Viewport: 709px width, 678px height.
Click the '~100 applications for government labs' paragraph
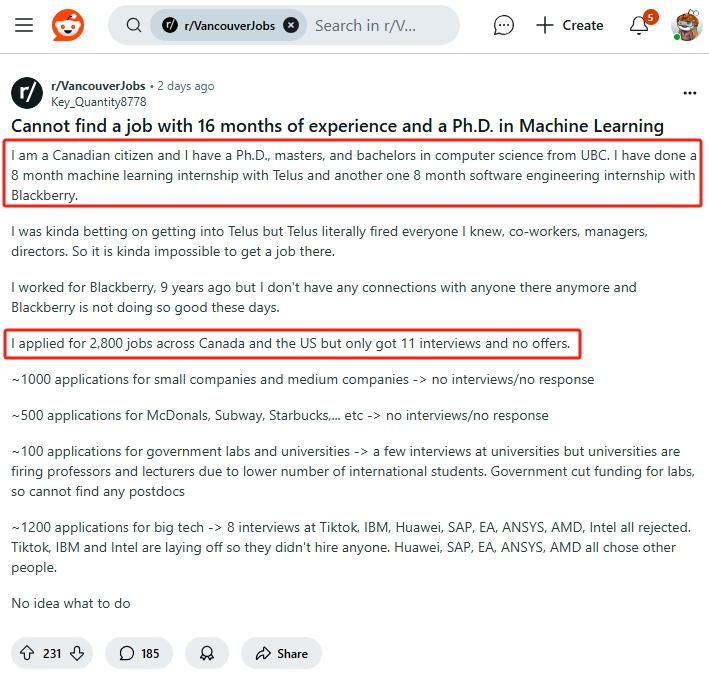coord(353,471)
